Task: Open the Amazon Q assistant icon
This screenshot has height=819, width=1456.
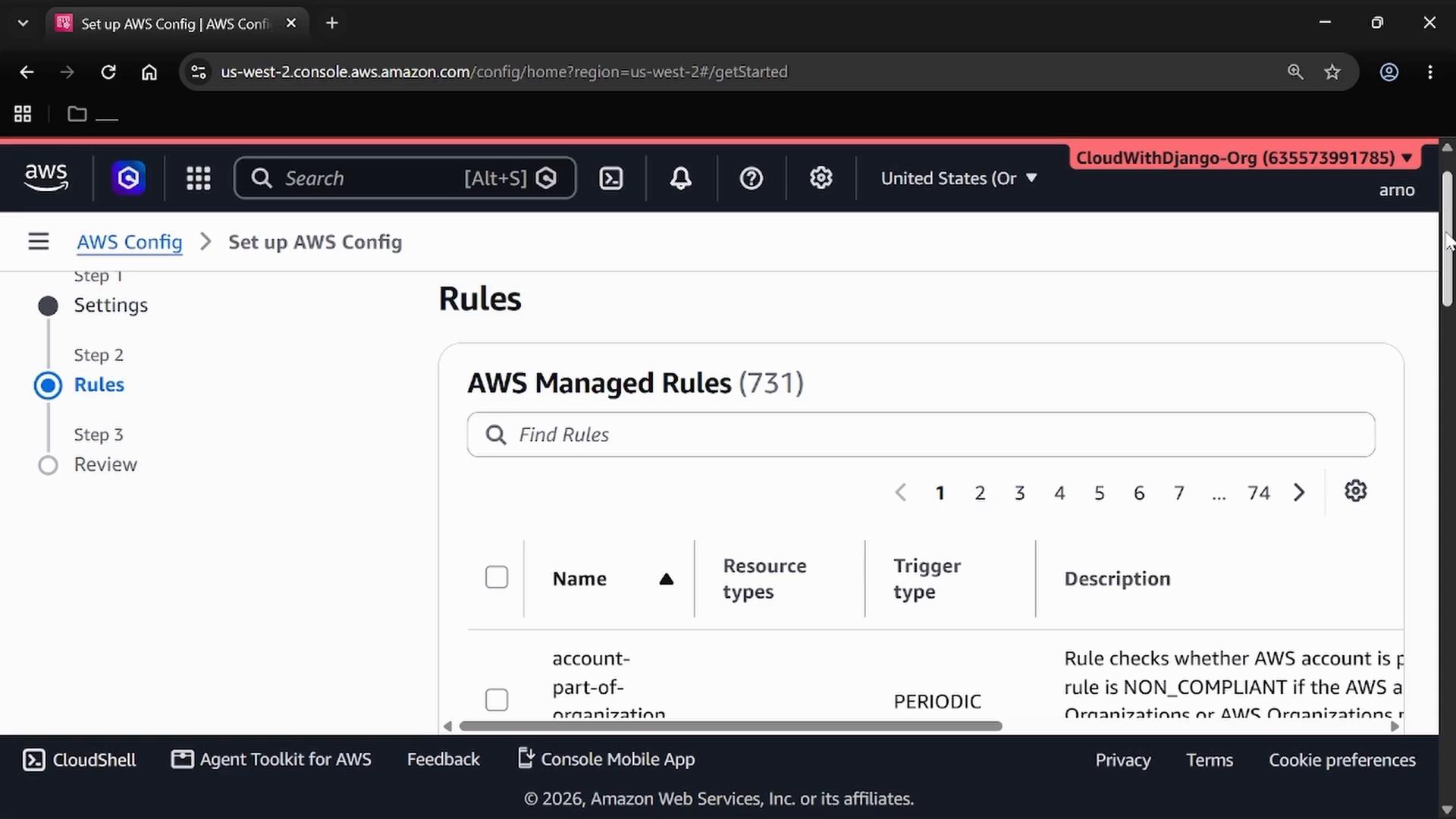Action: click(x=128, y=178)
